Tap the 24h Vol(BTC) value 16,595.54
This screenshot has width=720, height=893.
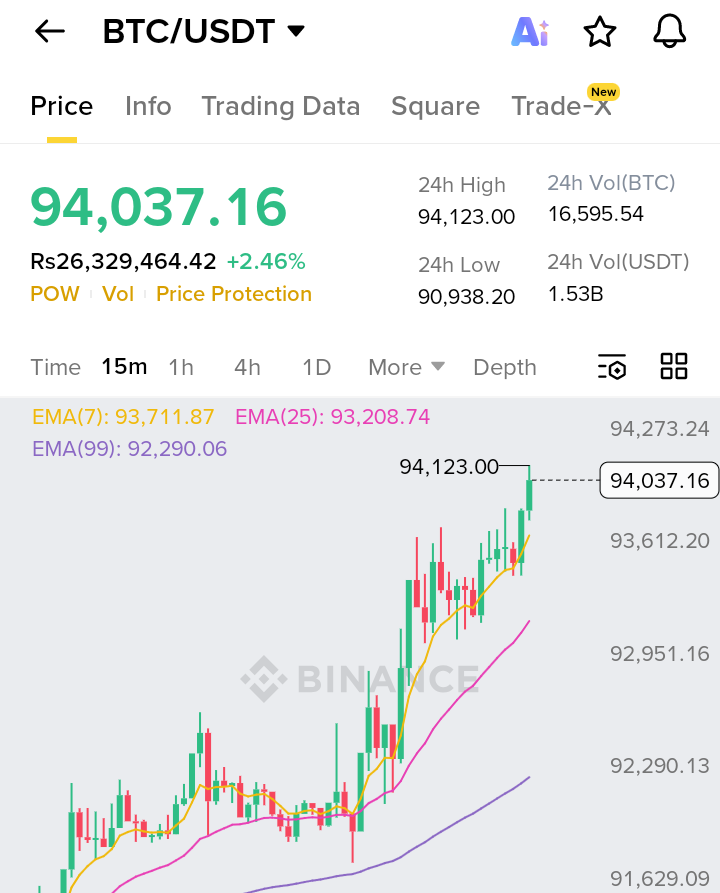[596, 214]
